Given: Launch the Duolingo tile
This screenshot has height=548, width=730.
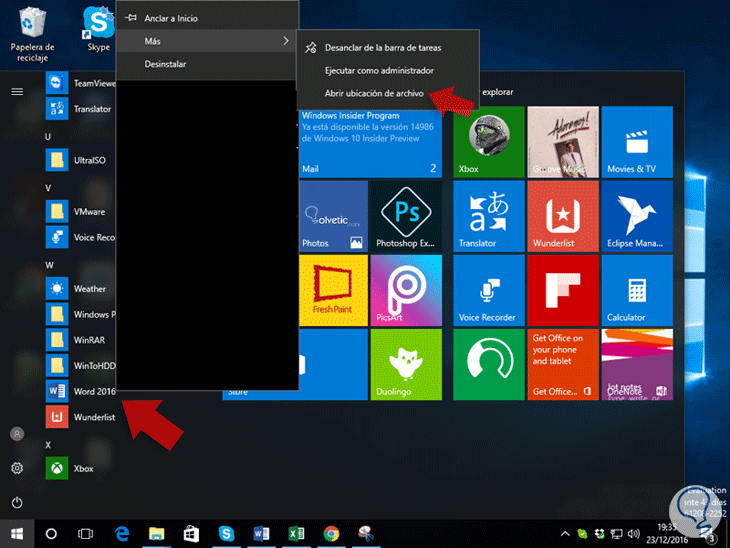Looking at the screenshot, I should pyautogui.click(x=406, y=364).
